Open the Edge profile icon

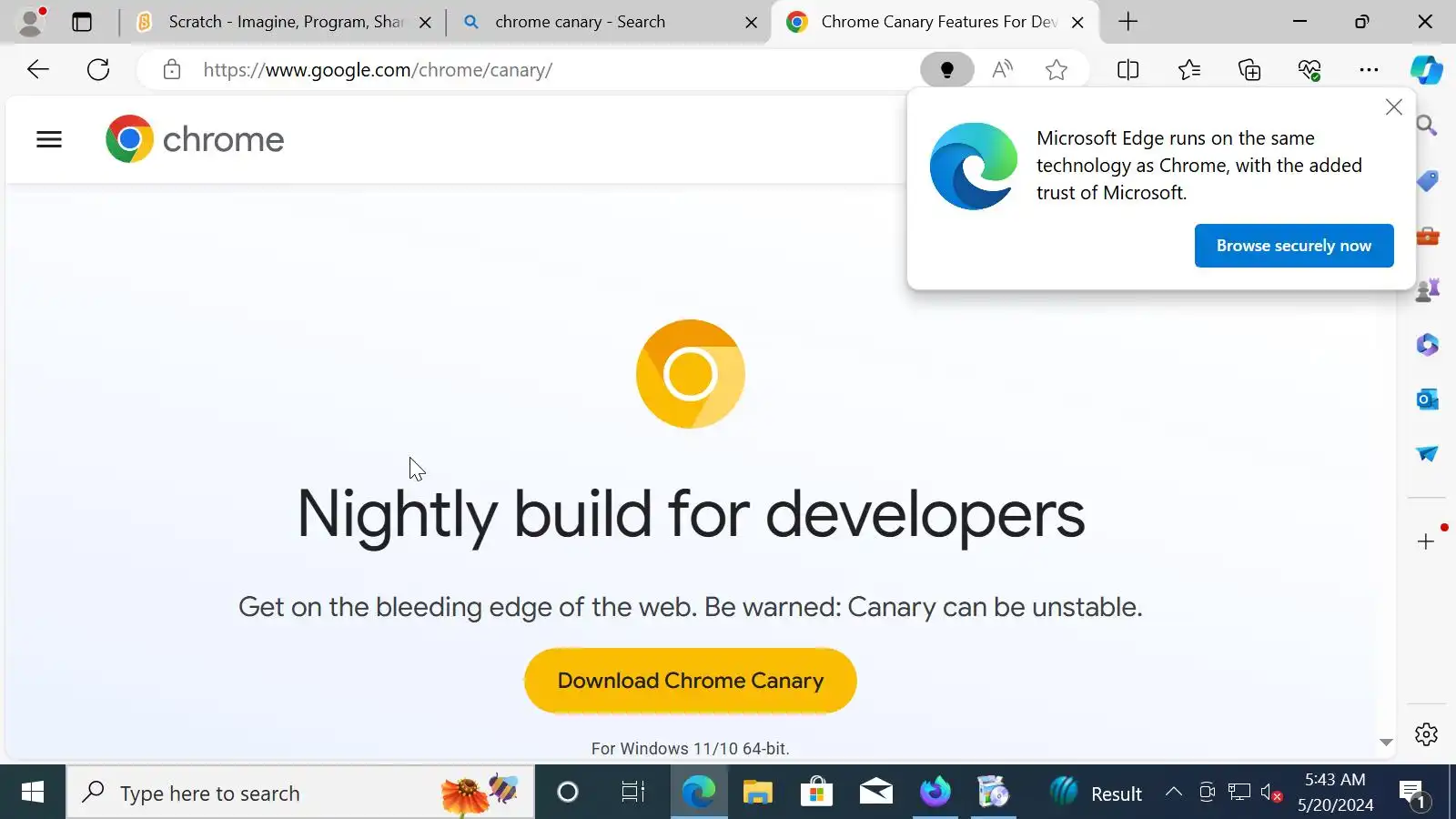pyautogui.click(x=31, y=22)
